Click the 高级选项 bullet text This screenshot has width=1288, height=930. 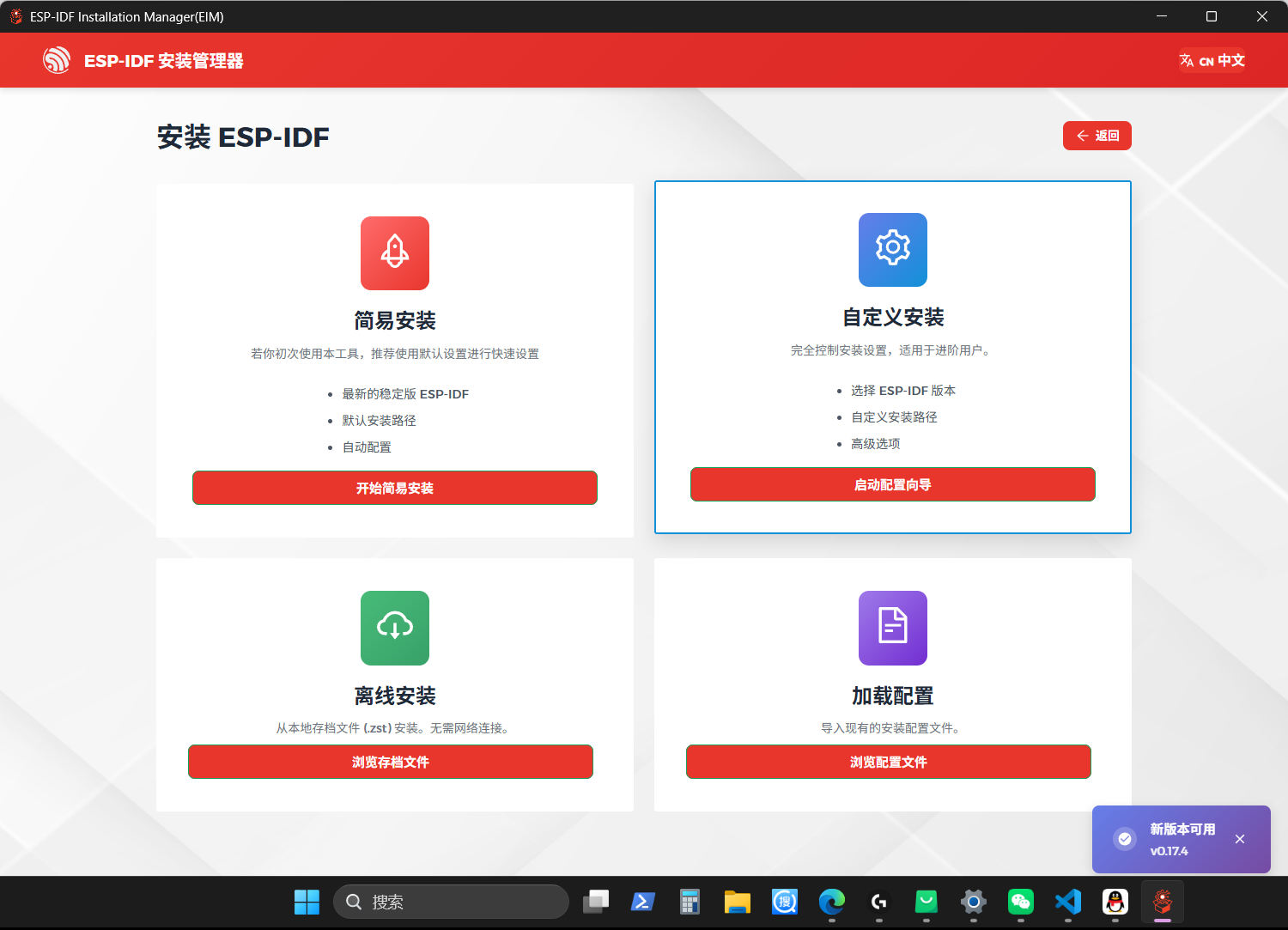coord(876,444)
